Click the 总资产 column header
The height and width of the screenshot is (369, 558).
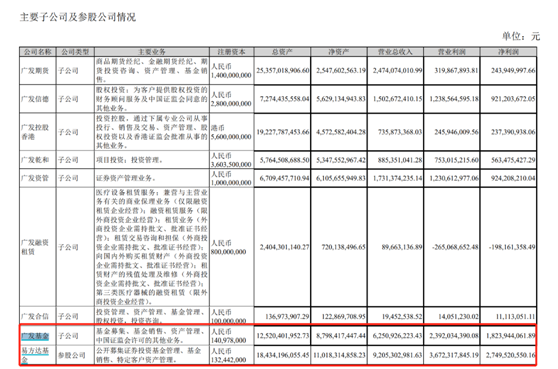(282, 52)
